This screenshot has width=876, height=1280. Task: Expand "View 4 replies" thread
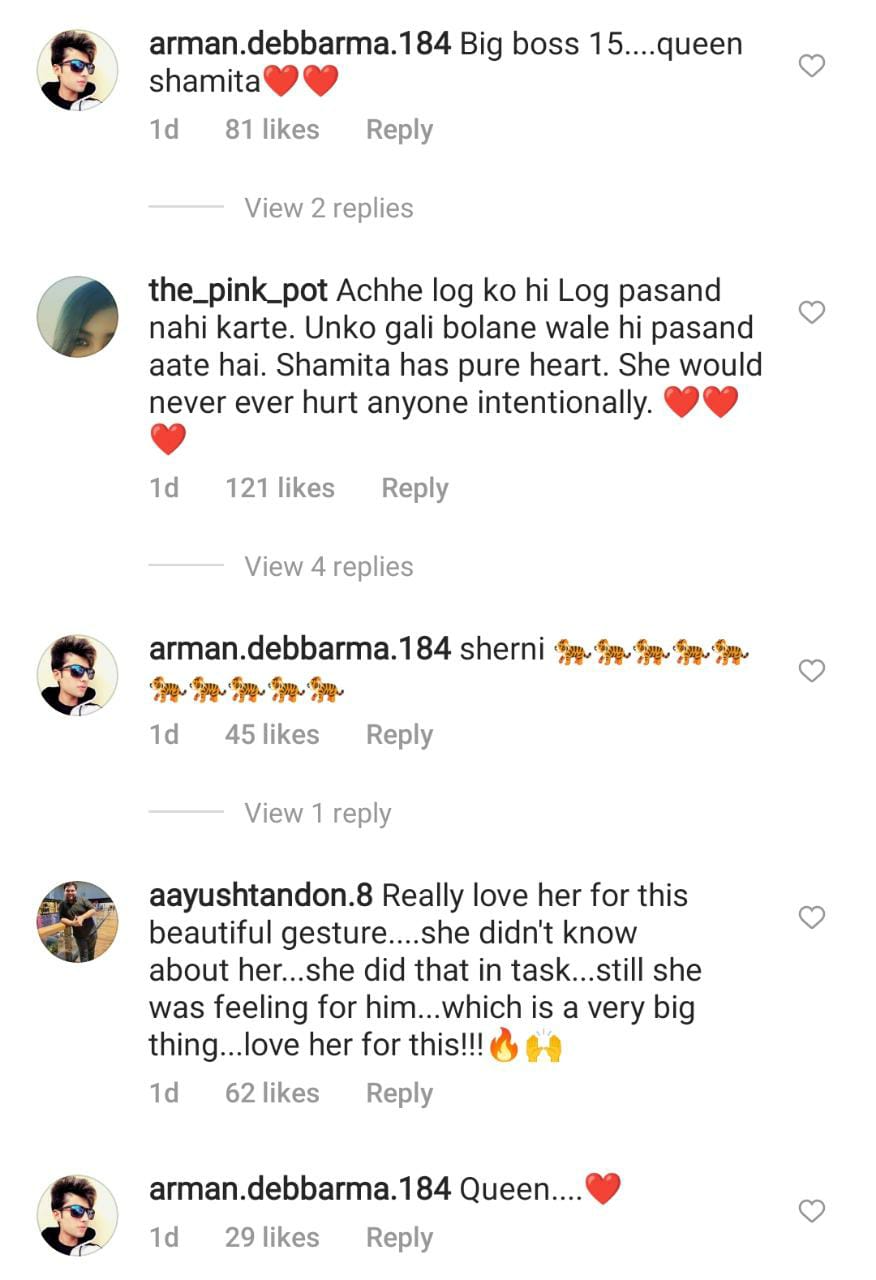(328, 566)
